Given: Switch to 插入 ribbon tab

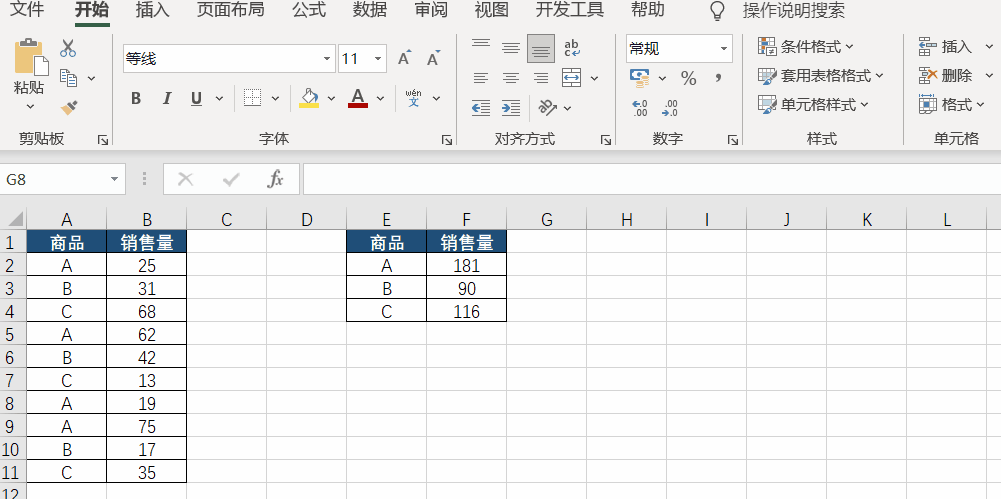Looking at the screenshot, I should [153, 10].
